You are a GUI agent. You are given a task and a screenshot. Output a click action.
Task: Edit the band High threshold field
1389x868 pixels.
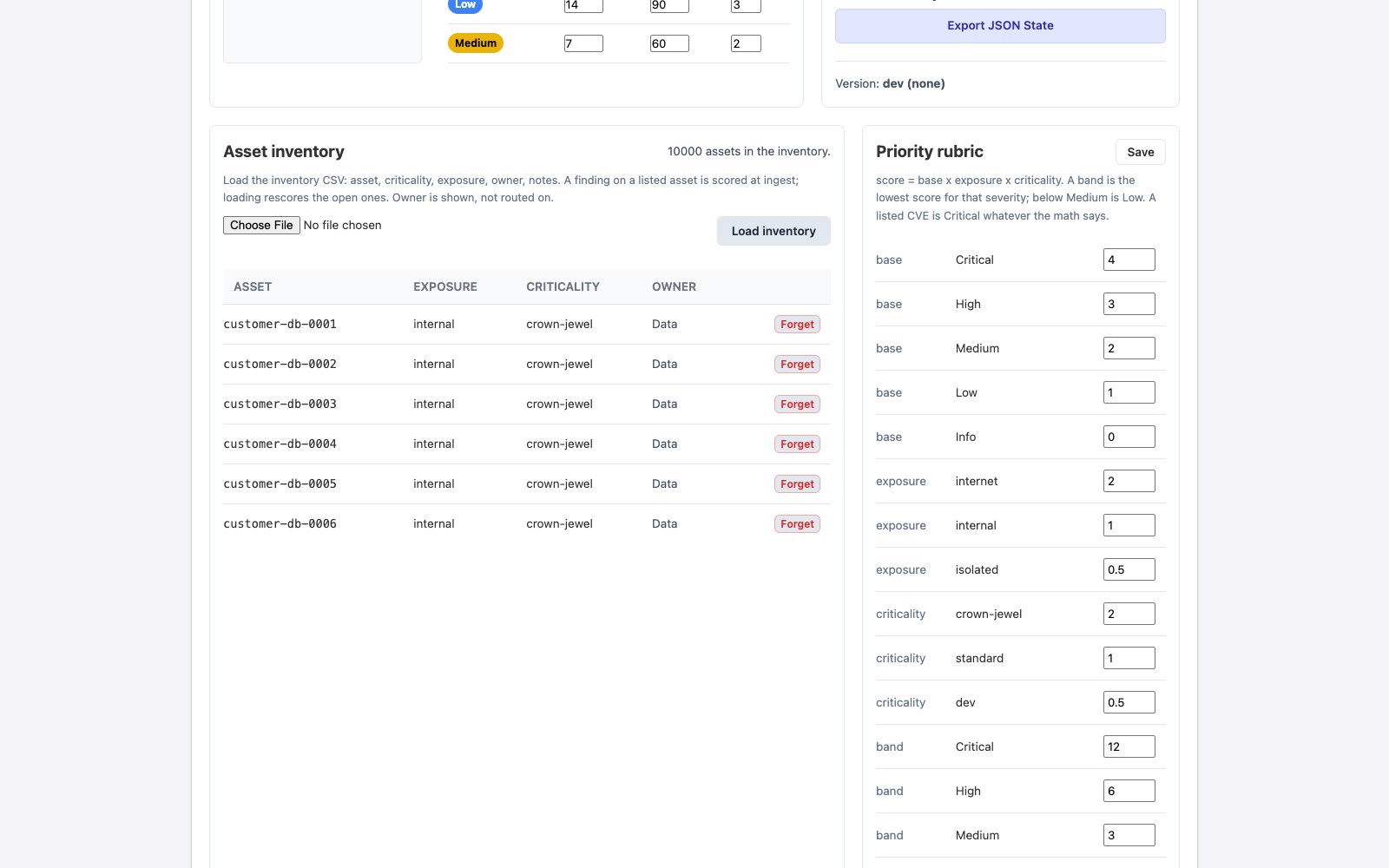coord(1129,791)
